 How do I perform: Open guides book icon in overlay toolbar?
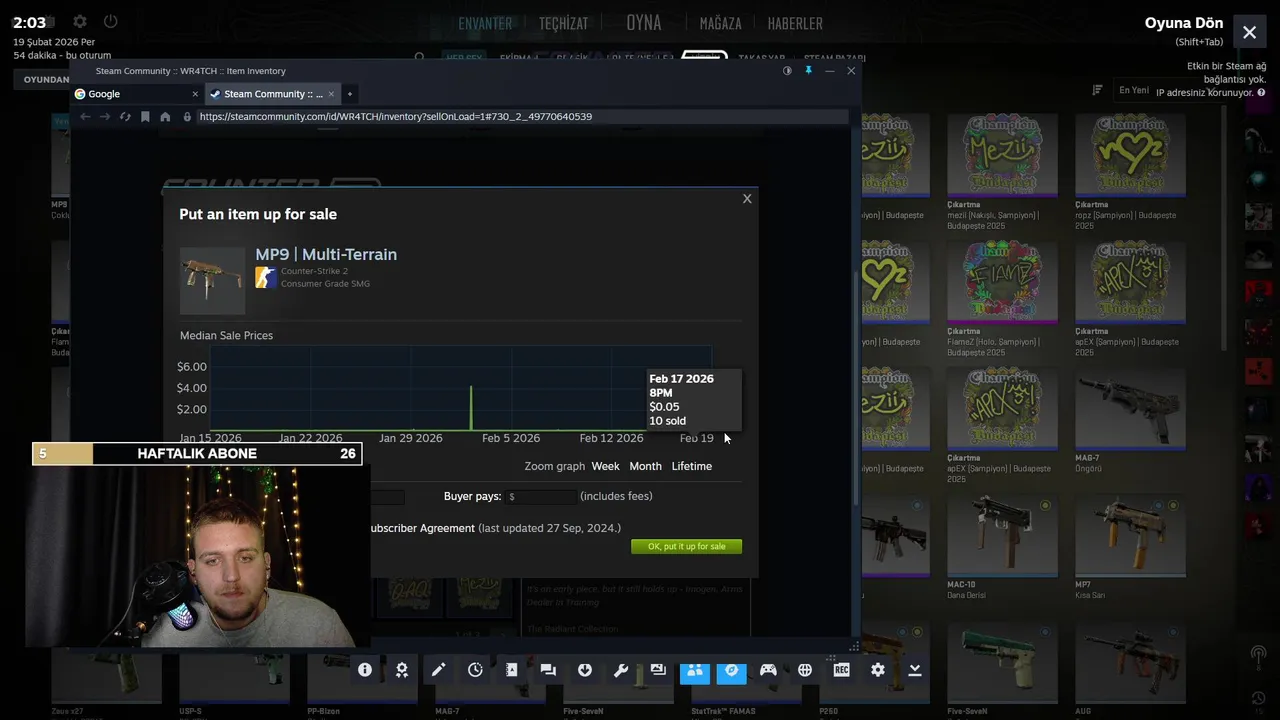pos(511,670)
